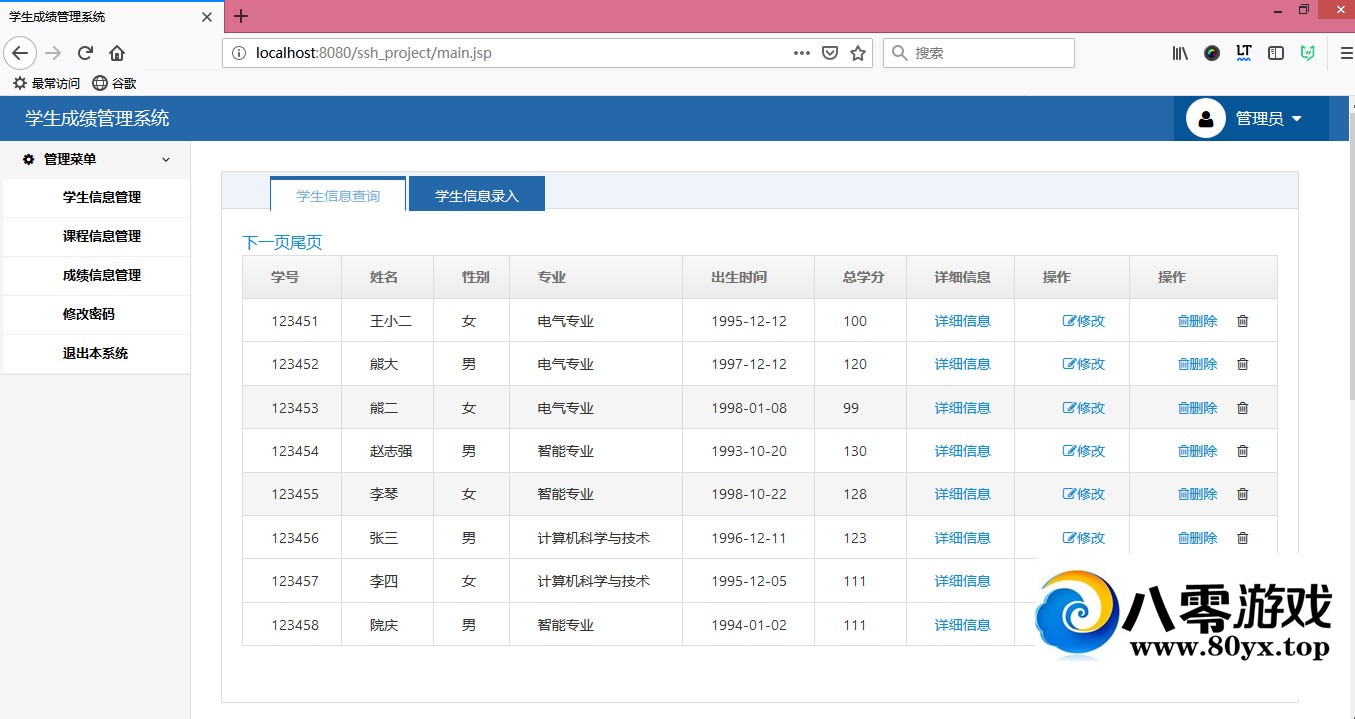The width and height of the screenshot is (1355, 719).
Task: Open 详细信息 link for 李四
Action: pyautogui.click(x=962, y=581)
